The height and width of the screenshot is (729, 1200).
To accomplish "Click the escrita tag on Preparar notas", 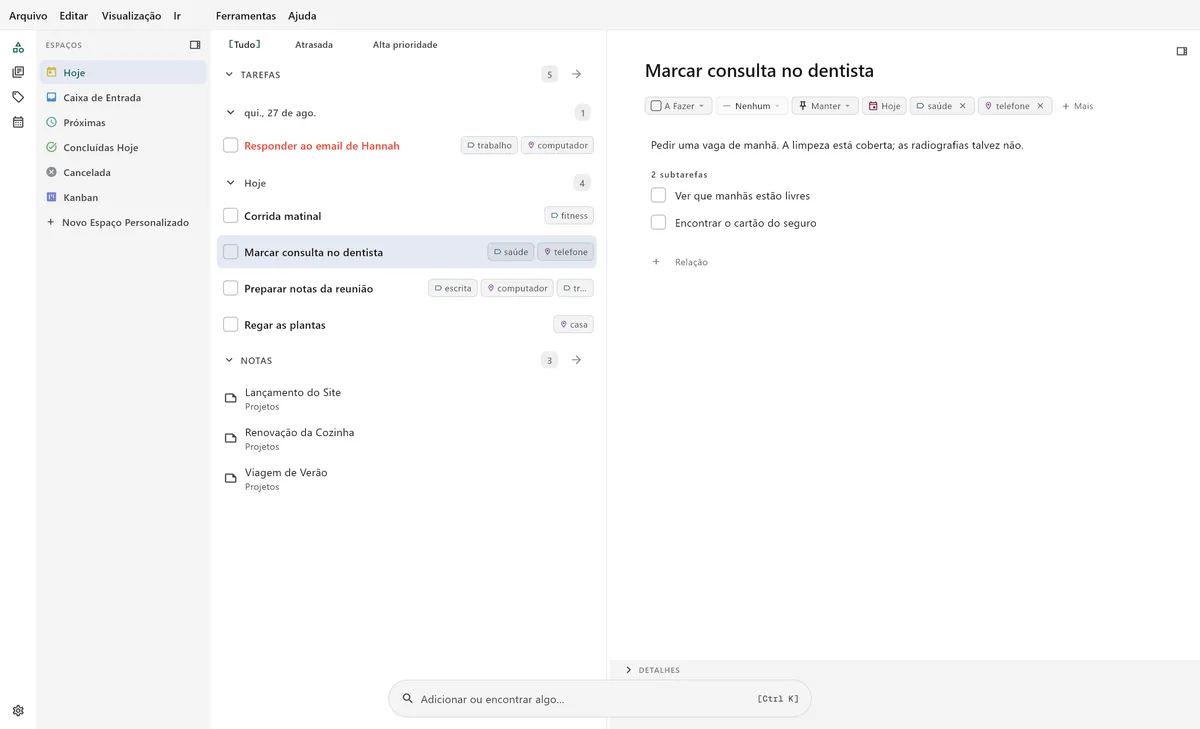I will point(453,288).
